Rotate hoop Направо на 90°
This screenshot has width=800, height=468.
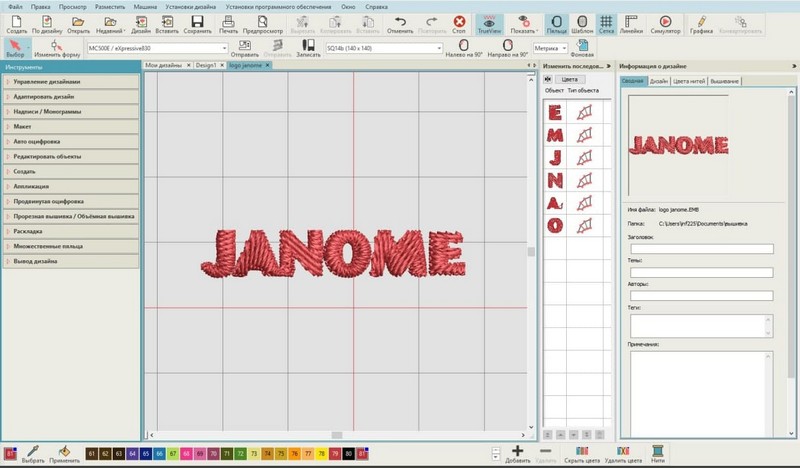(x=507, y=48)
